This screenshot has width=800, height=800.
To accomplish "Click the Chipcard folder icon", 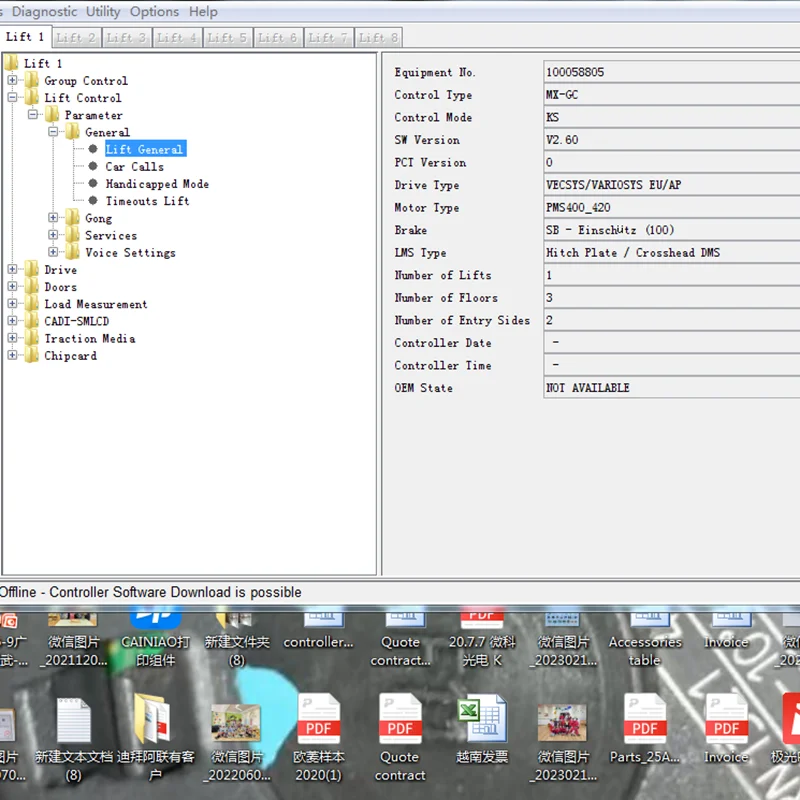I will (x=32, y=356).
